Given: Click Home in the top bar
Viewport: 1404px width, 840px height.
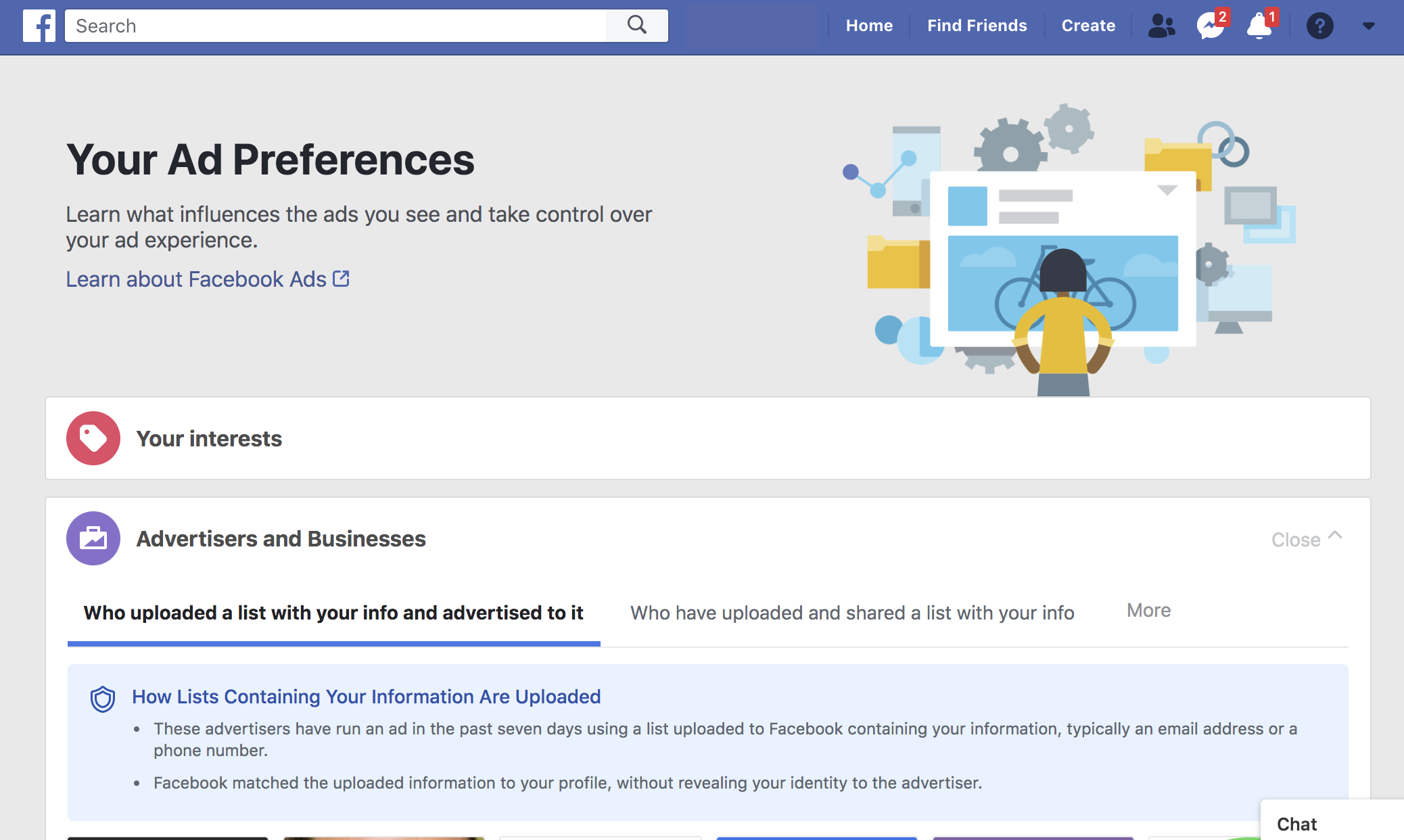Looking at the screenshot, I should [x=869, y=26].
